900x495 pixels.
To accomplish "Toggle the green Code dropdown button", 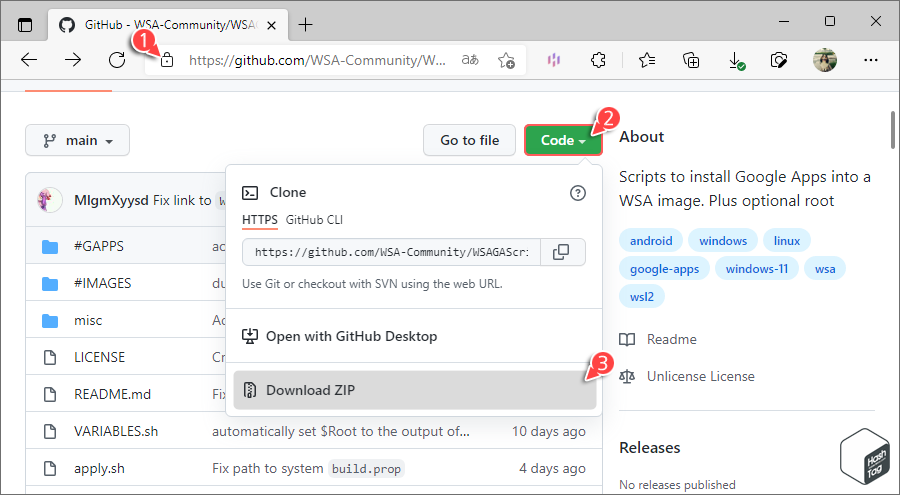I will pyautogui.click(x=563, y=140).
